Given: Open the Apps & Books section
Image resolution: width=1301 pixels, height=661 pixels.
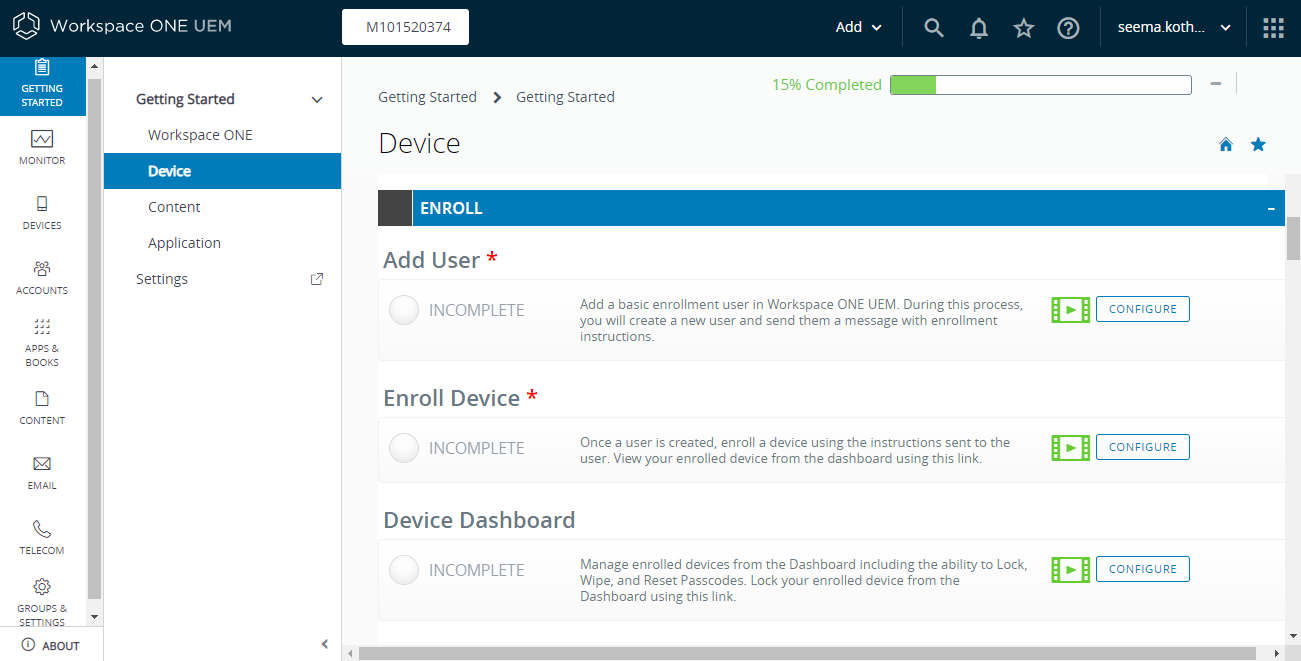Looking at the screenshot, I should click(x=42, y=341).
